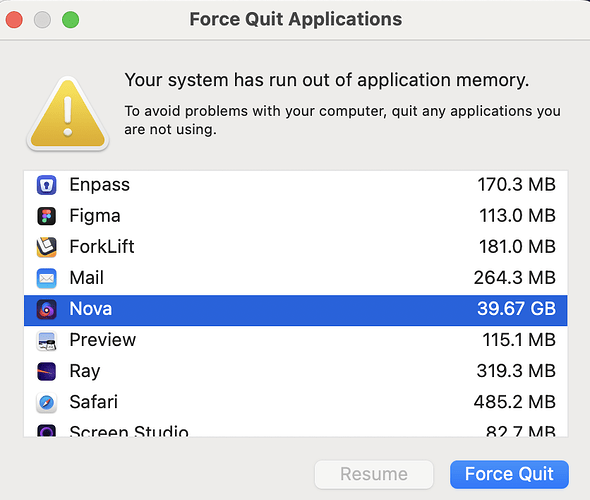
Task: Click the Screen Studio app icon
Action: (46, 430)
